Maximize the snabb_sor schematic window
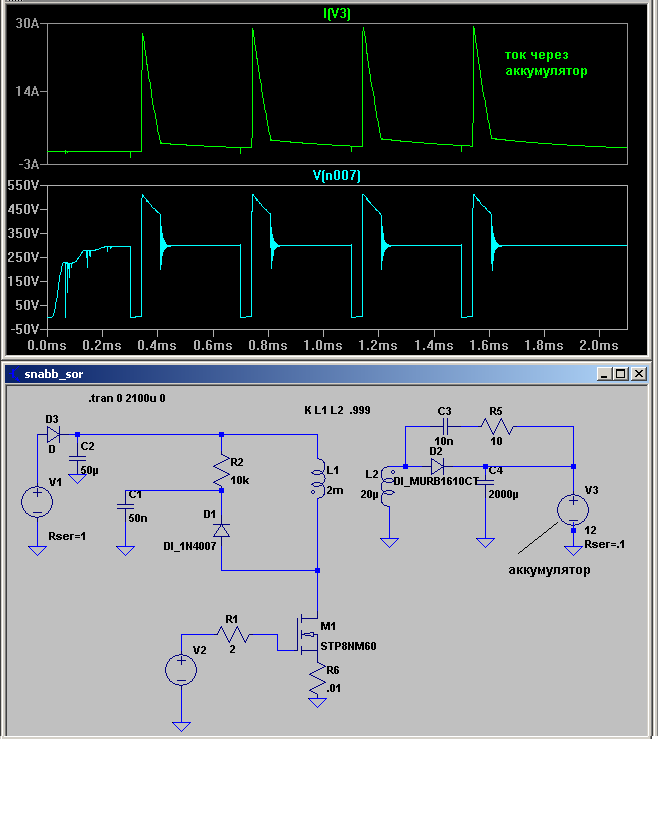The height and width of the screenshot is (820, 658). pos(621,374)
